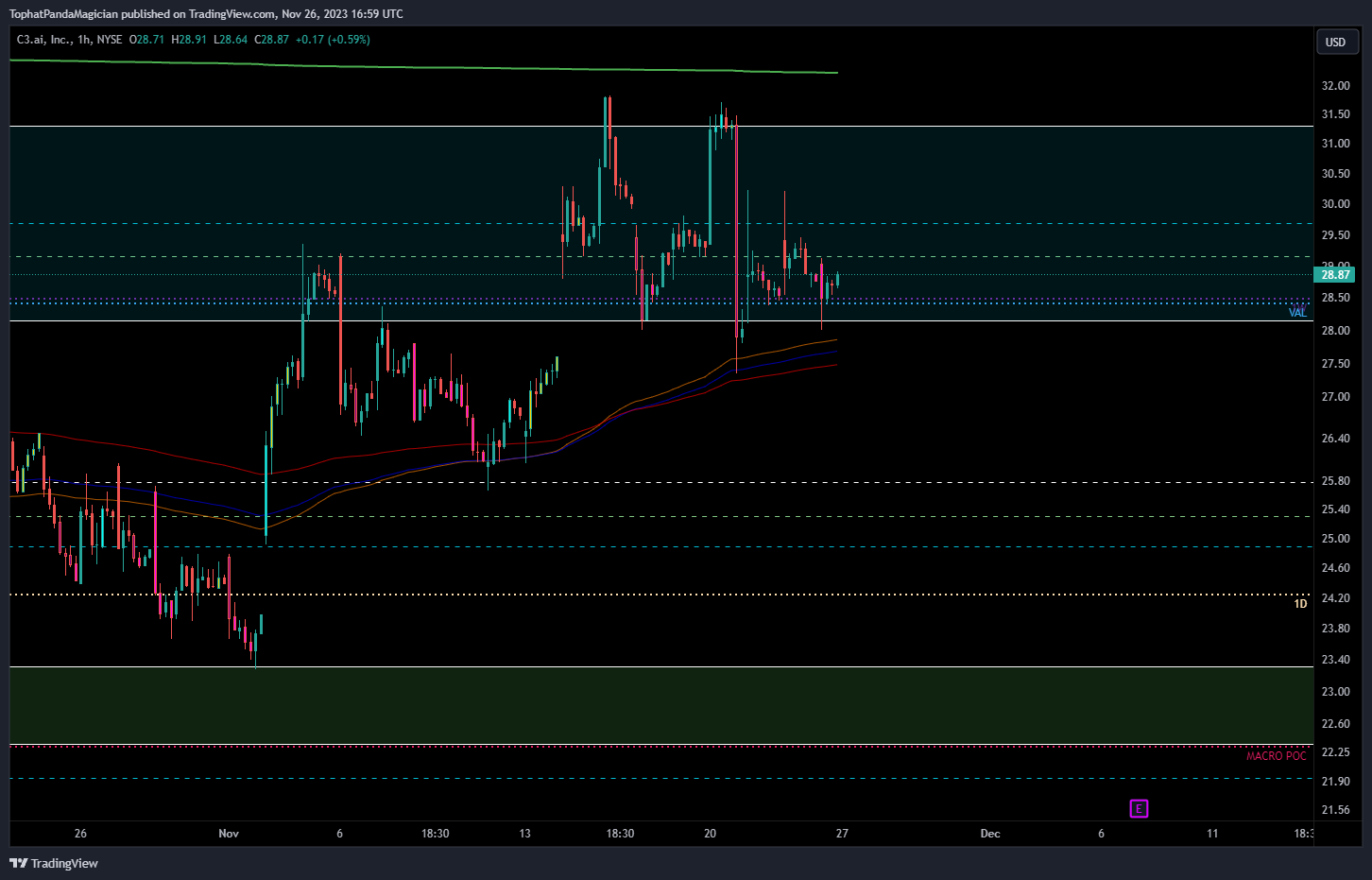Click the percent change +0.17 (+0.59%)
The image size is (1372, 880).
click(333, 40)
